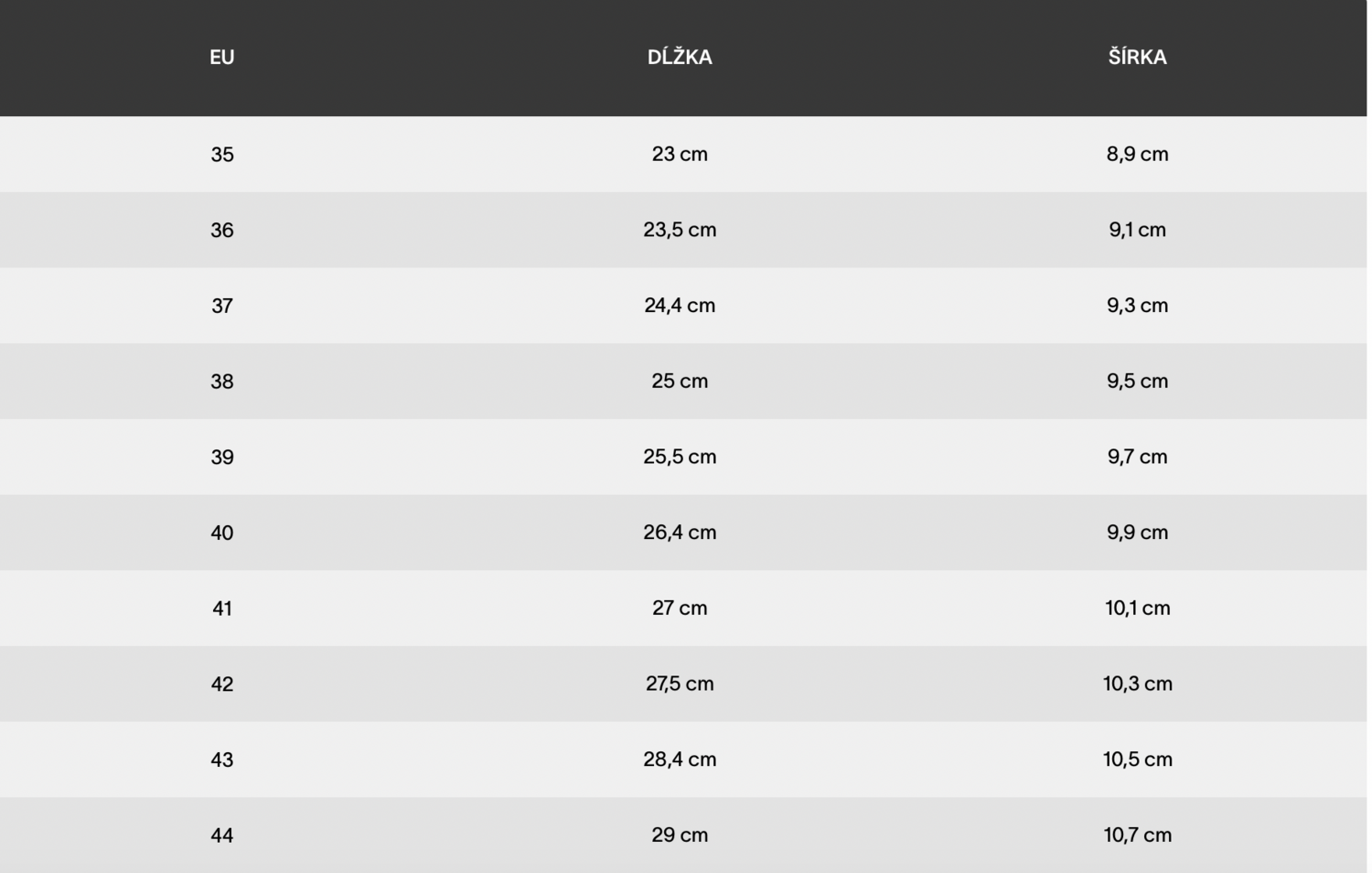The width and height of the screenshot is (1372, 873).
Task: Click the size 37 row label
Action: [222, 306]
